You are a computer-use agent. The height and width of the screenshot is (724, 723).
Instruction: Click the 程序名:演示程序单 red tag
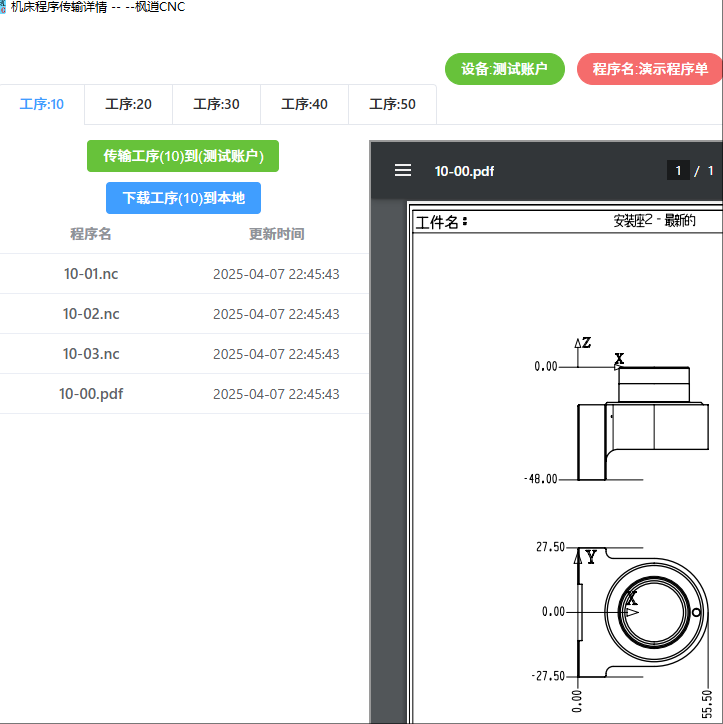(x=649, y=69)
